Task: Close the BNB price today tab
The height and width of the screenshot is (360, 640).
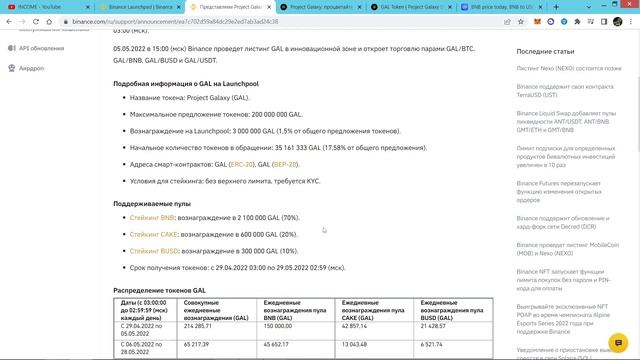Action: tap(540, 7)
